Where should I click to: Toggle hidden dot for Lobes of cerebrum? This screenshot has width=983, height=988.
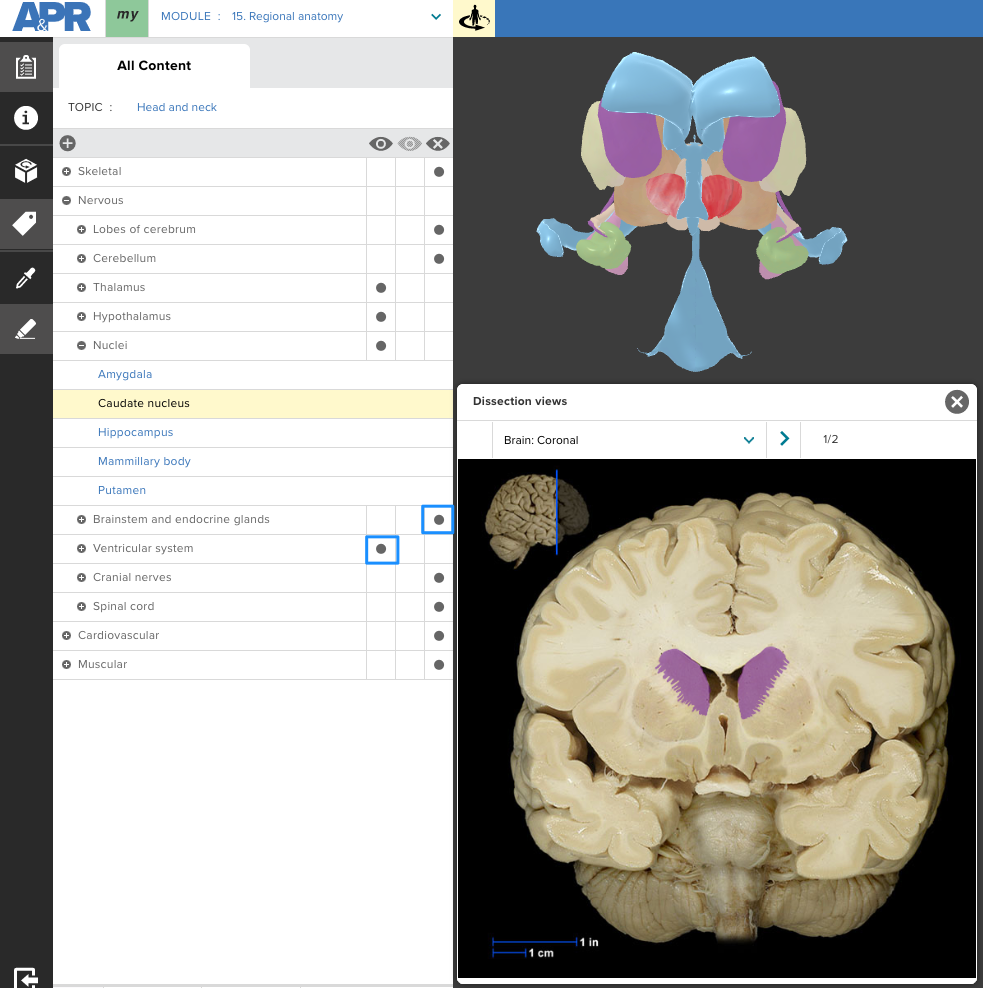[x=439, y=230]
